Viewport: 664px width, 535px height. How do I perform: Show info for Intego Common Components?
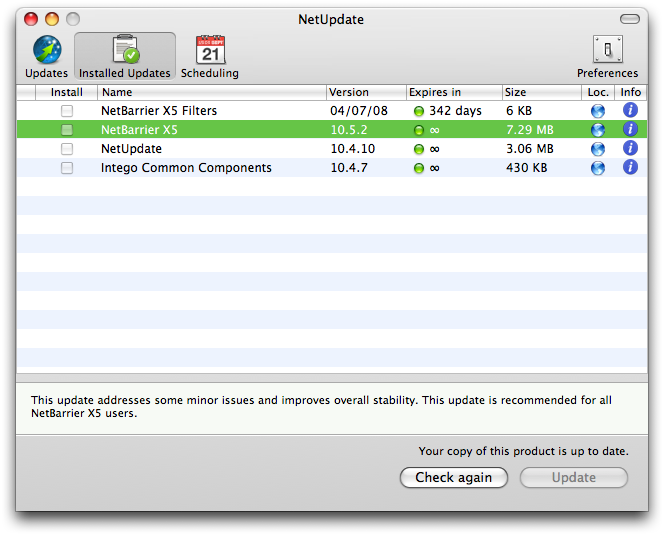pos(630,167)
